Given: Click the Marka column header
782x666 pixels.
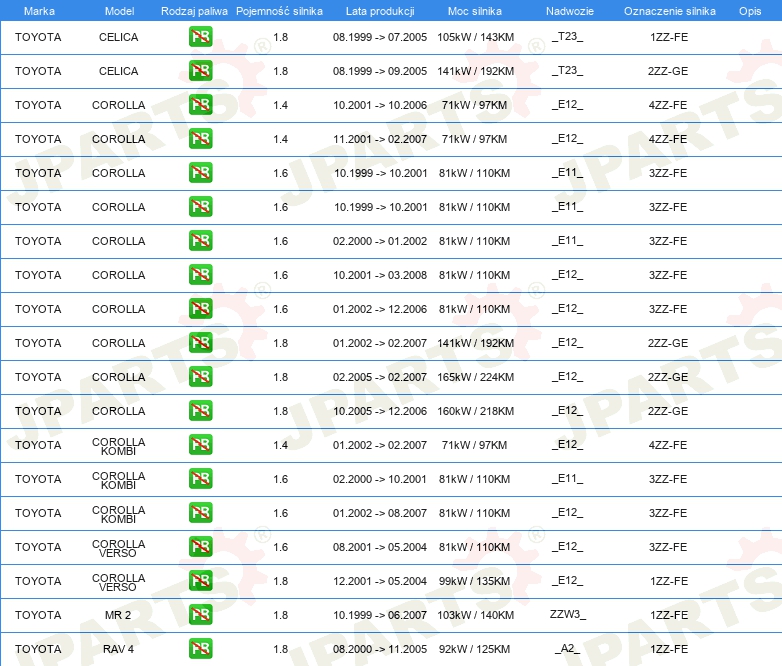Looking at the screenshot, I should pos(39,11).
